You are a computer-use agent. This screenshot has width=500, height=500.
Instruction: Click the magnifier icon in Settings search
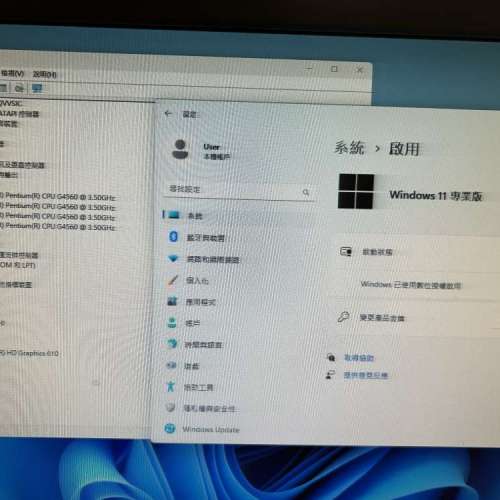(x=306, y=192)
